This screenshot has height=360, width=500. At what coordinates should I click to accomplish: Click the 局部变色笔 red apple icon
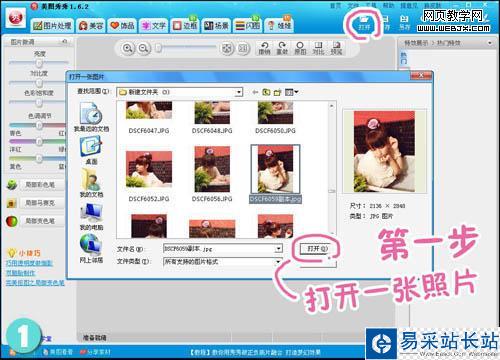pyautogui.click(x=12, y=221)
